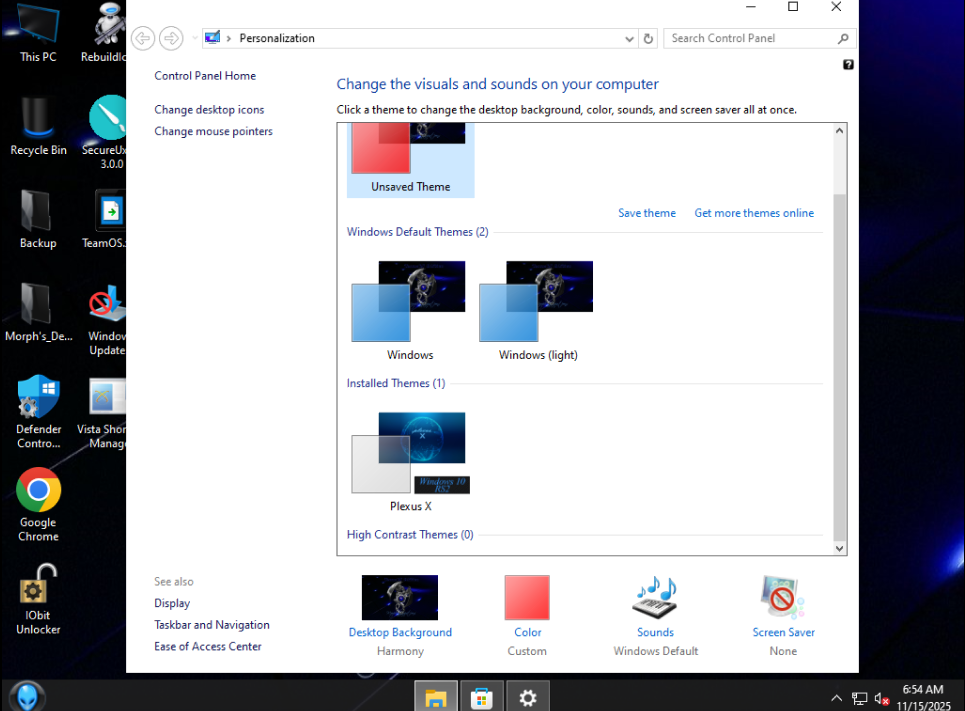Click the Installed Themes (1) heading

point(396,384)
